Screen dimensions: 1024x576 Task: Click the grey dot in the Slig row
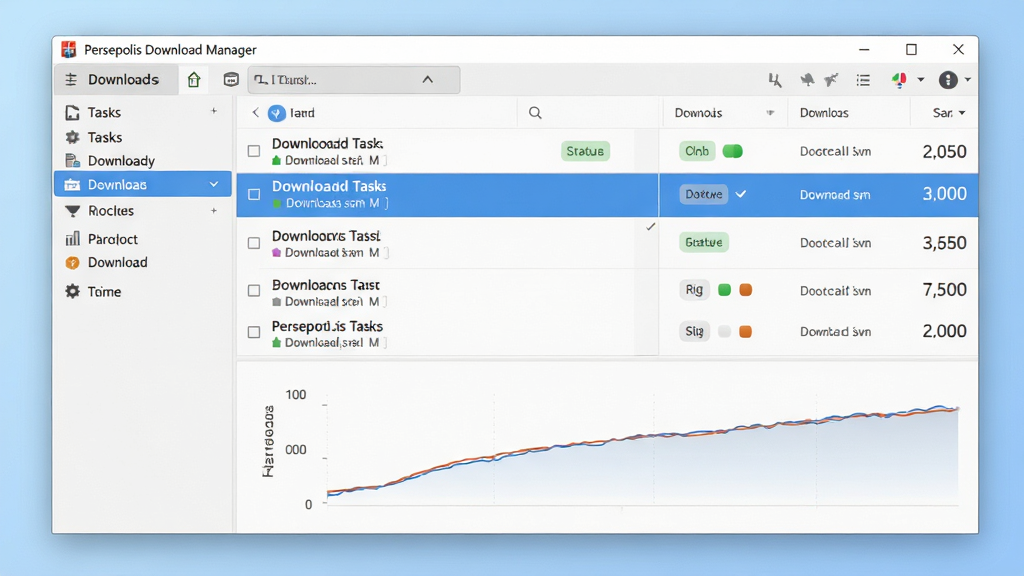(724, 332)
